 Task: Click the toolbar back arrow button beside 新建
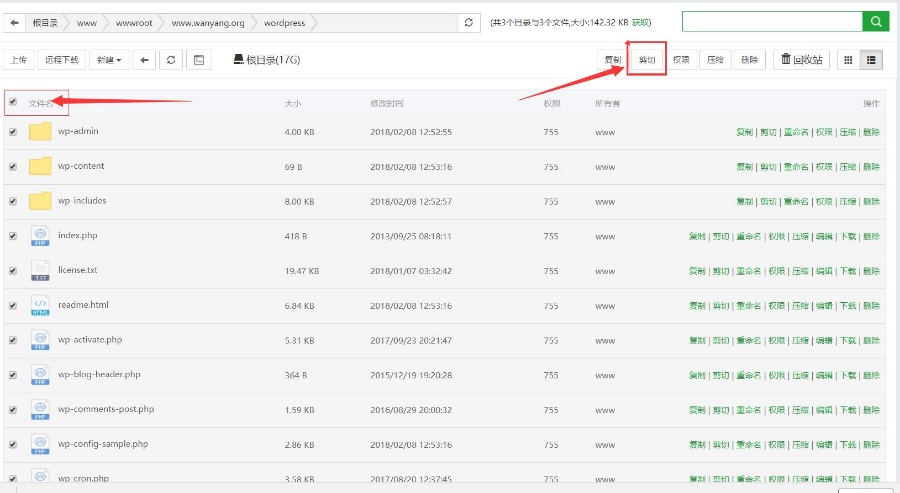pos(144,60)
